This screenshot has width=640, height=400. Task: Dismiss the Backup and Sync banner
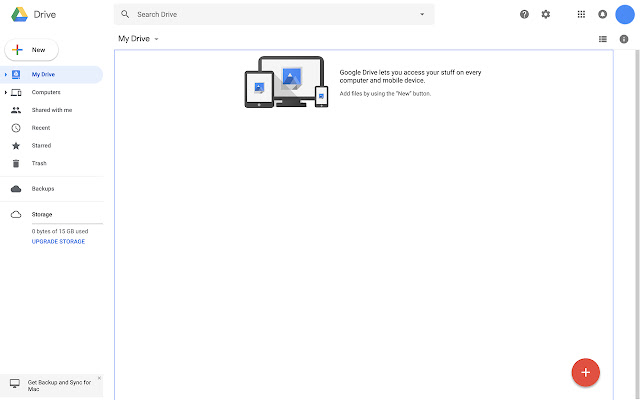[x=99, y=378]
